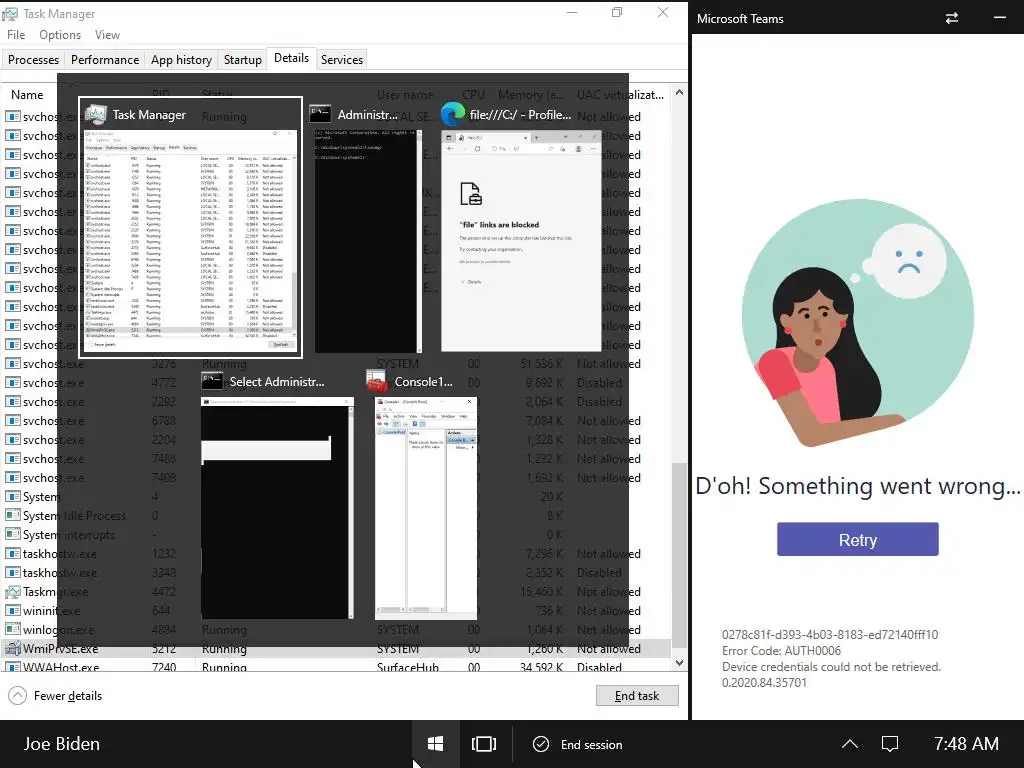Image resolution: width=1024 pixels, height=768 pixels.
Task: Select the Taskmgr.exe process row
Action: [336, 592]
